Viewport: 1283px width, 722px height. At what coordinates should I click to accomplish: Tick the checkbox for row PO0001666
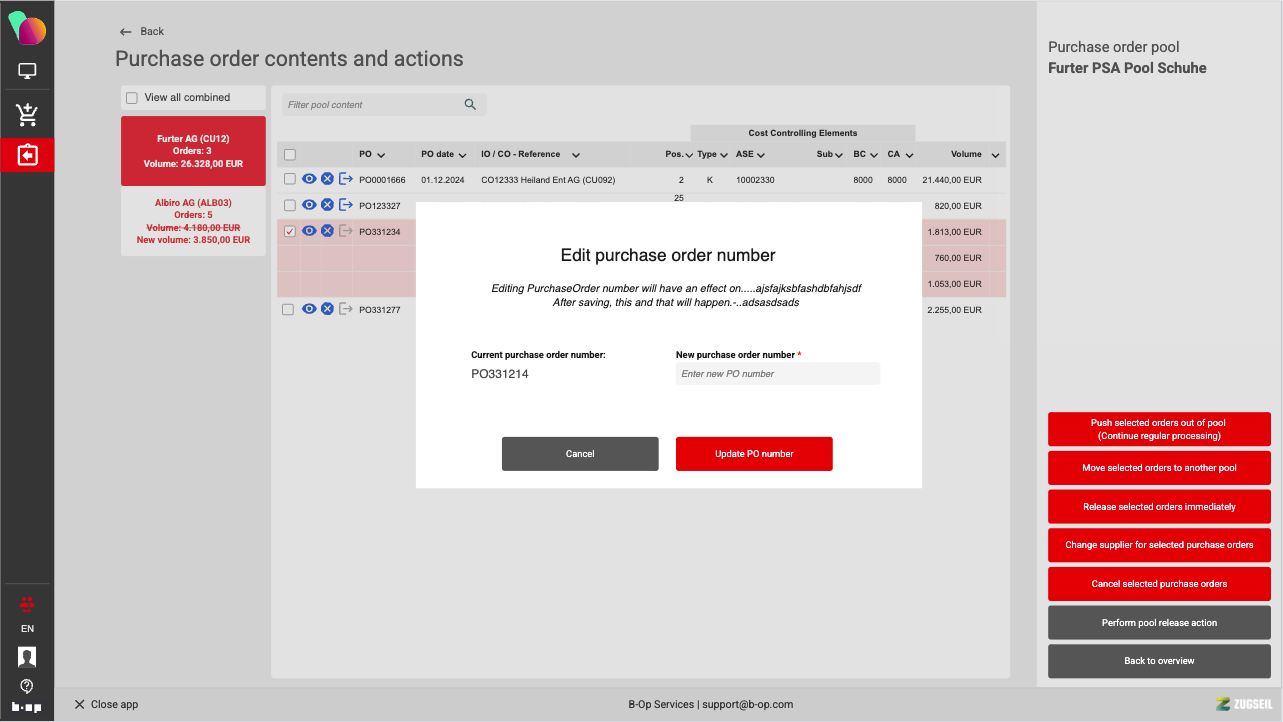coord(289,179)
